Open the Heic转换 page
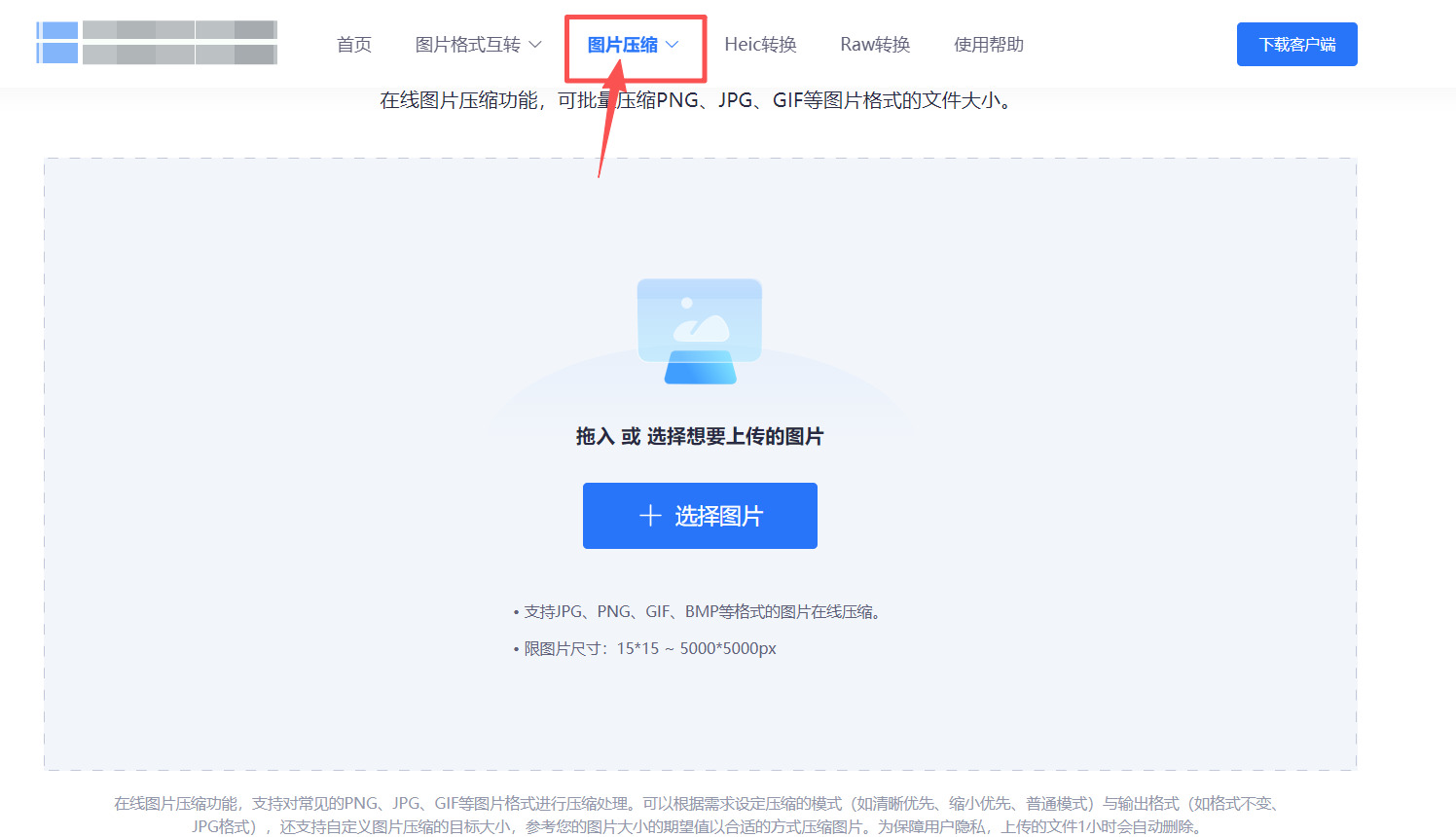The width and height of the screenshot is (1456, 837). 760,44
